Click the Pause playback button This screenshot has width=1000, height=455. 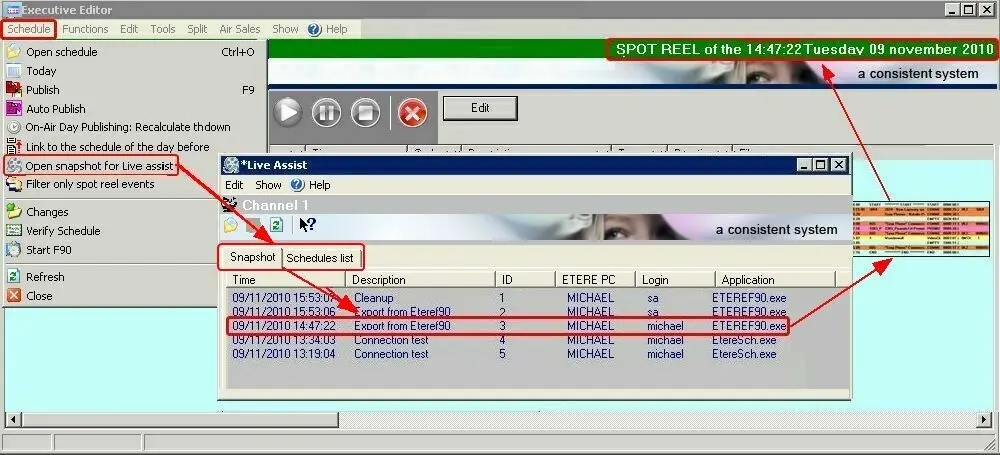click(x=326, y=112)
